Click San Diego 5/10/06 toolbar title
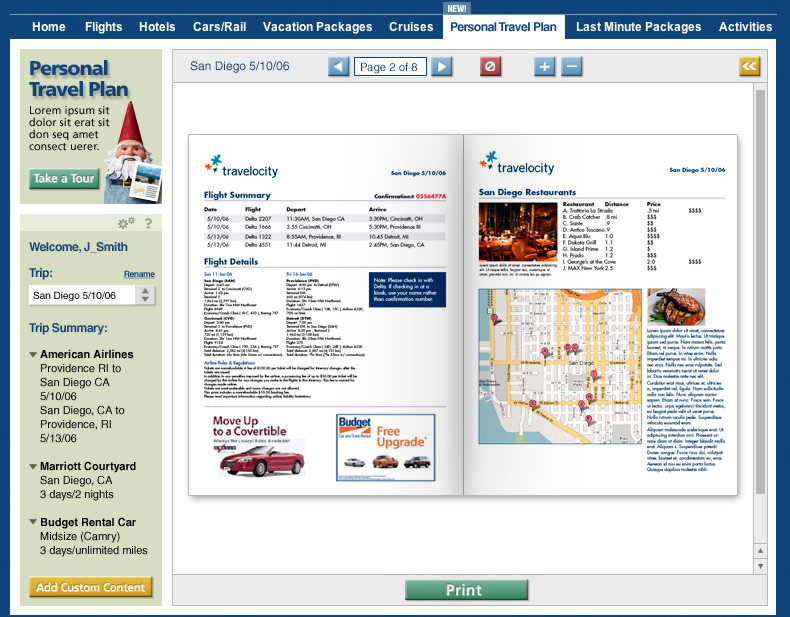Screen dimensions: 790x617 click(240, 66)
